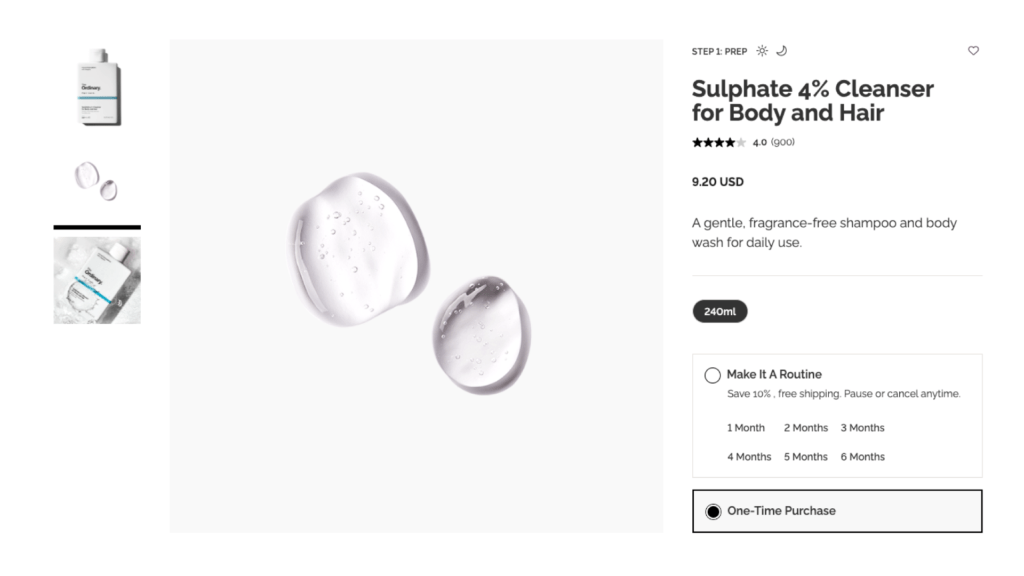Image resolution: width=1024 pixels, height=576 pixels.
Task: Click the moon nighttime-use icon
Action: click(x=782, y=51)
